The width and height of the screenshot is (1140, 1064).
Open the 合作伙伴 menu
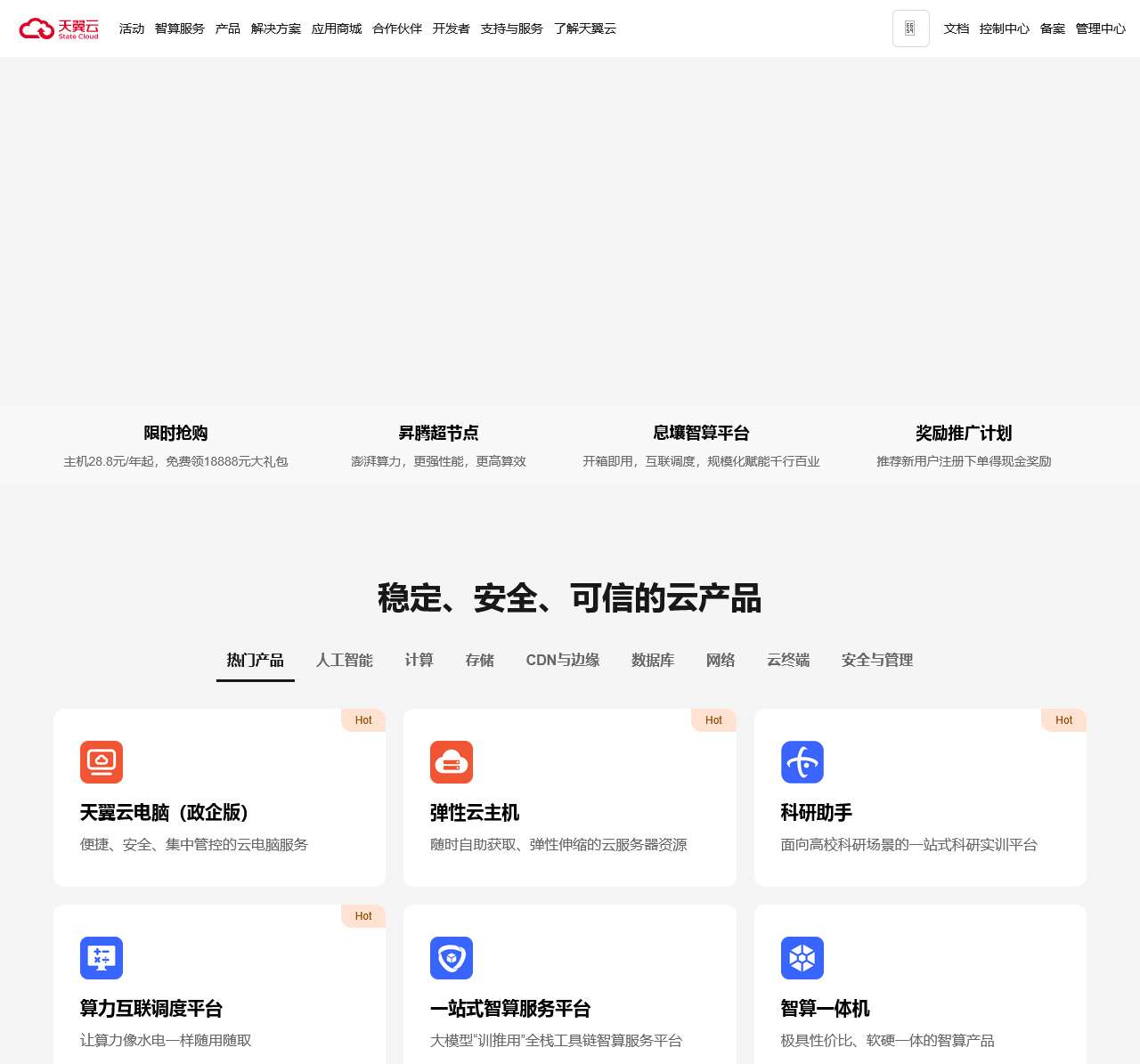[x=397, y=28]
